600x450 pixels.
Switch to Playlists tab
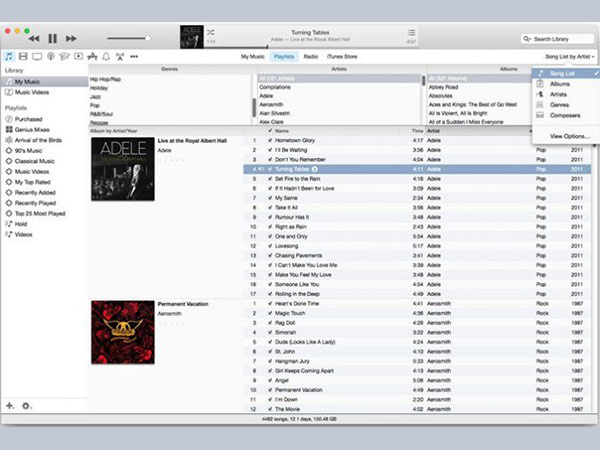pyautogui.click(x=284, y=57)
